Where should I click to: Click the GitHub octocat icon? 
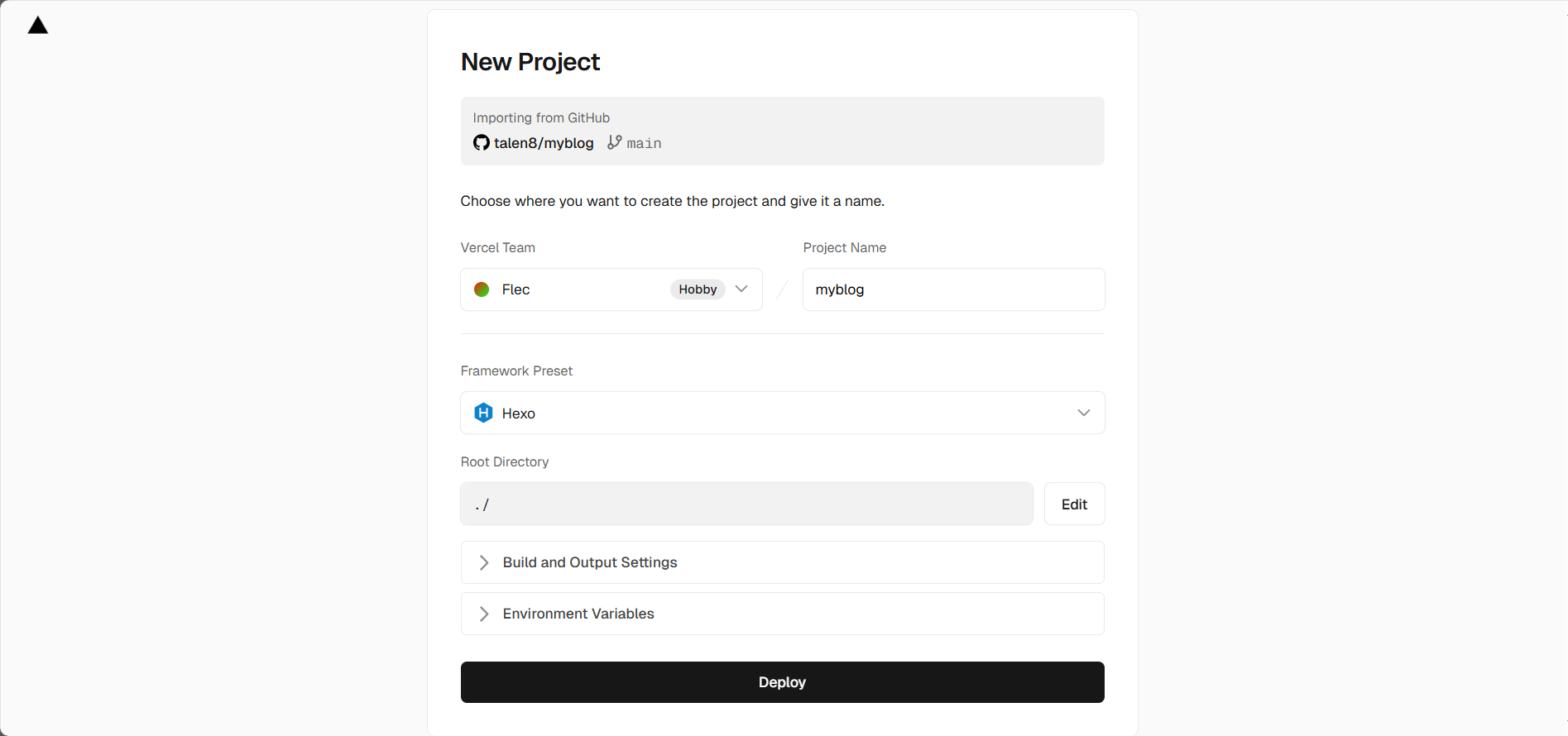[x=481, y=143]
